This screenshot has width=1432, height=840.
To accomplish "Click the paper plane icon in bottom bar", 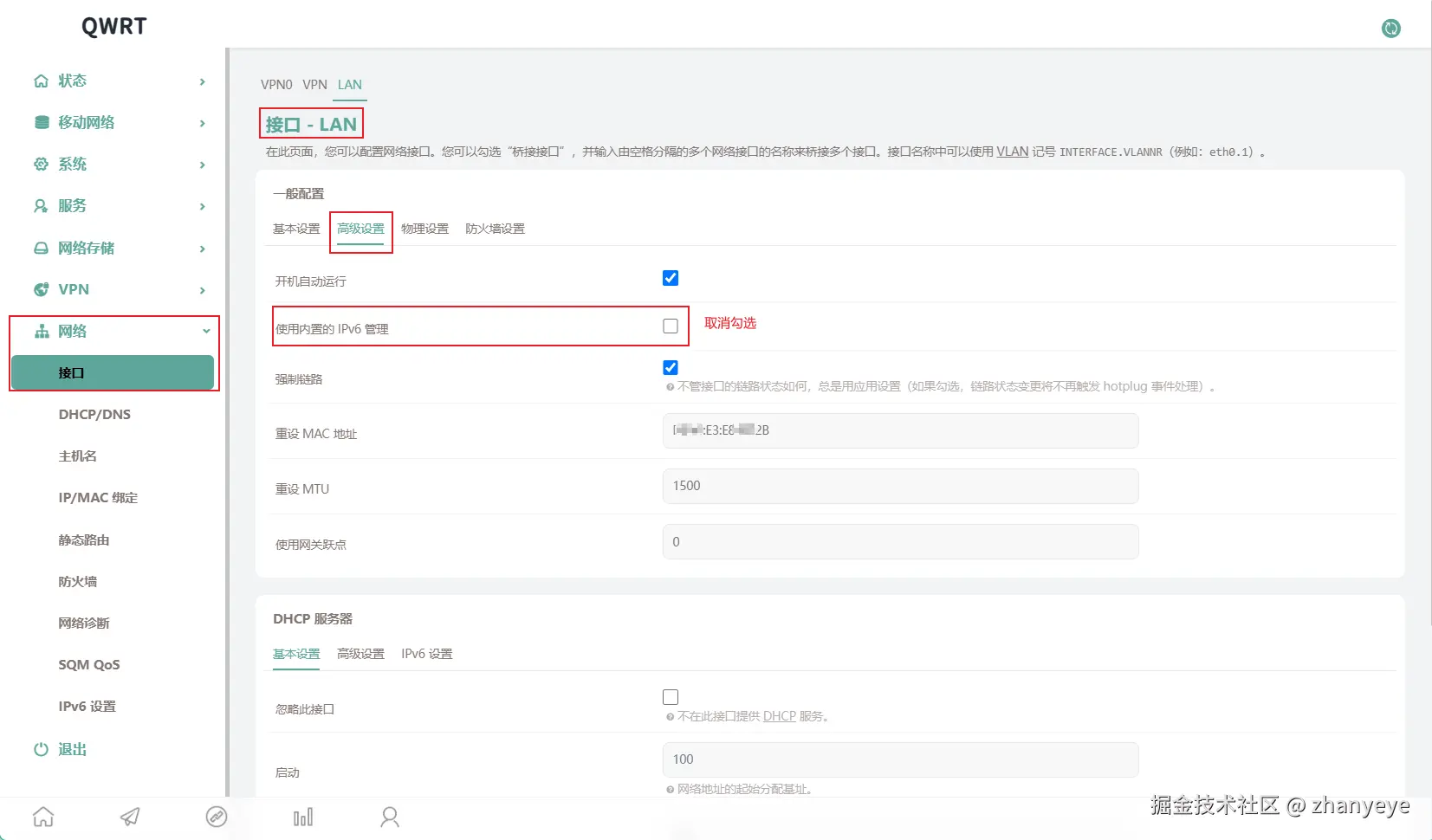I will [130, 817].
